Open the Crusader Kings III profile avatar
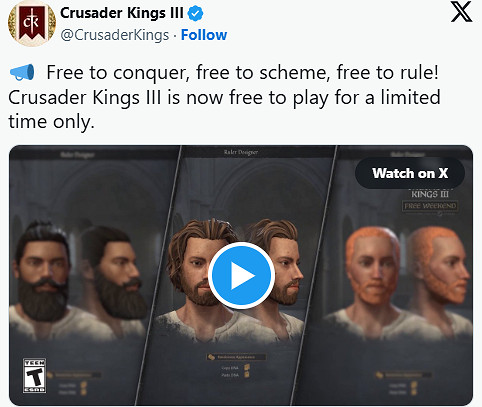 coord(32,23)
